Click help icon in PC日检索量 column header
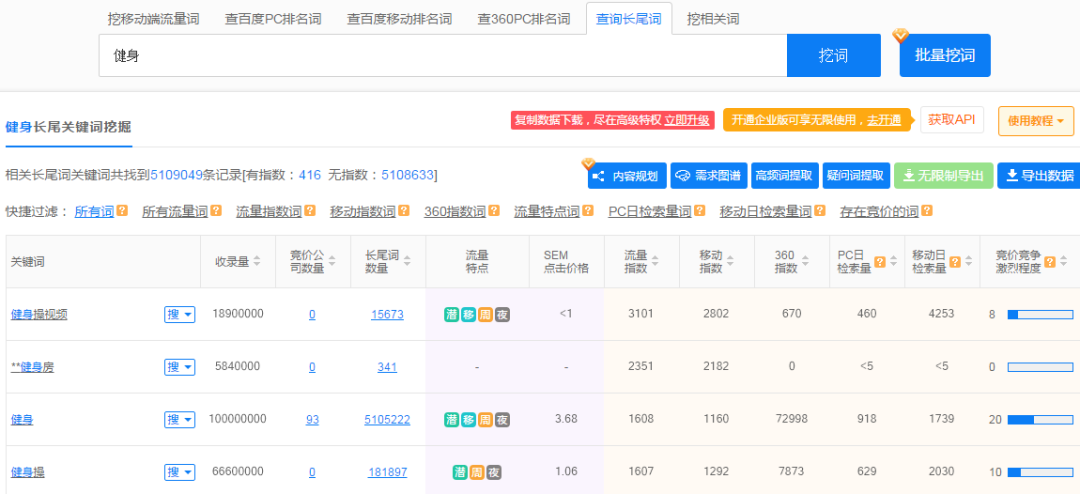Screen dimensions: 1080x494 tap(880, 261)
